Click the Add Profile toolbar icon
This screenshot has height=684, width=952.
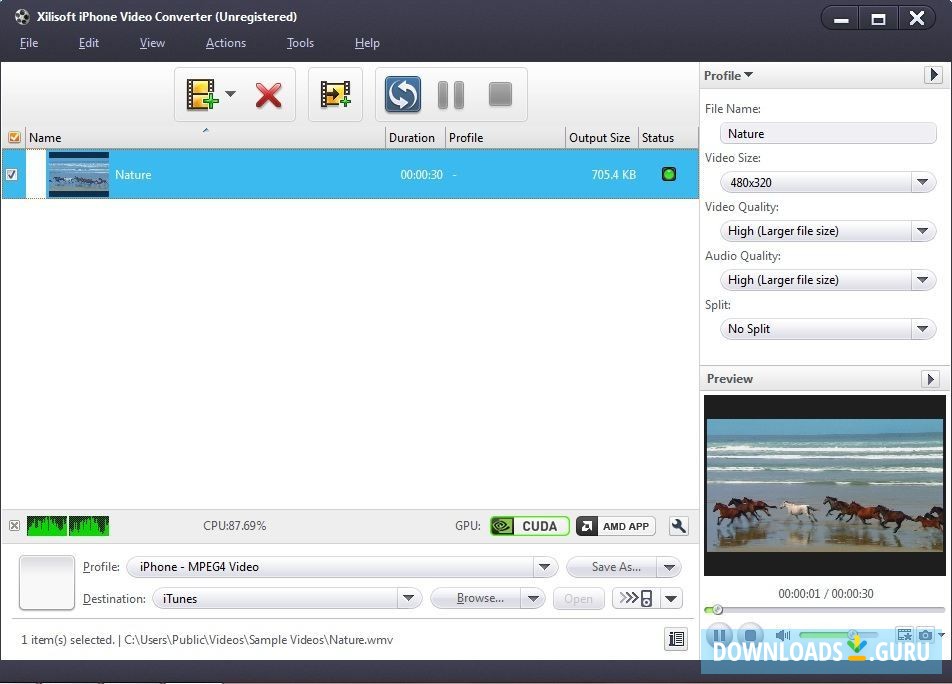click(x=335, y=95)
